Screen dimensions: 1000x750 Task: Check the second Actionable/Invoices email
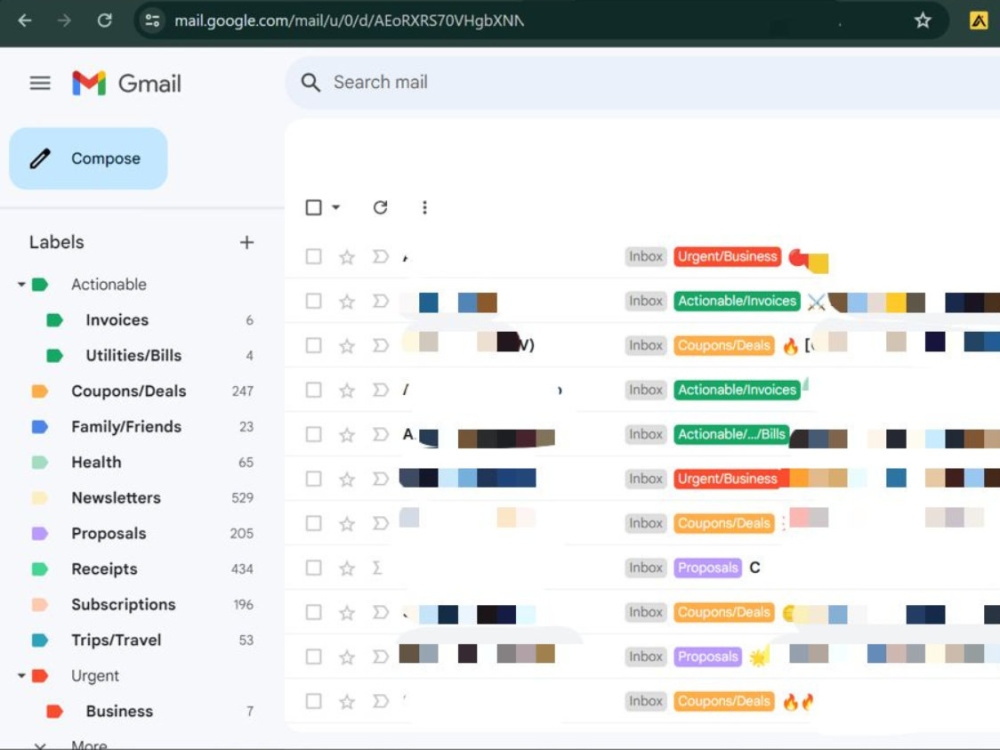[313, 390]
